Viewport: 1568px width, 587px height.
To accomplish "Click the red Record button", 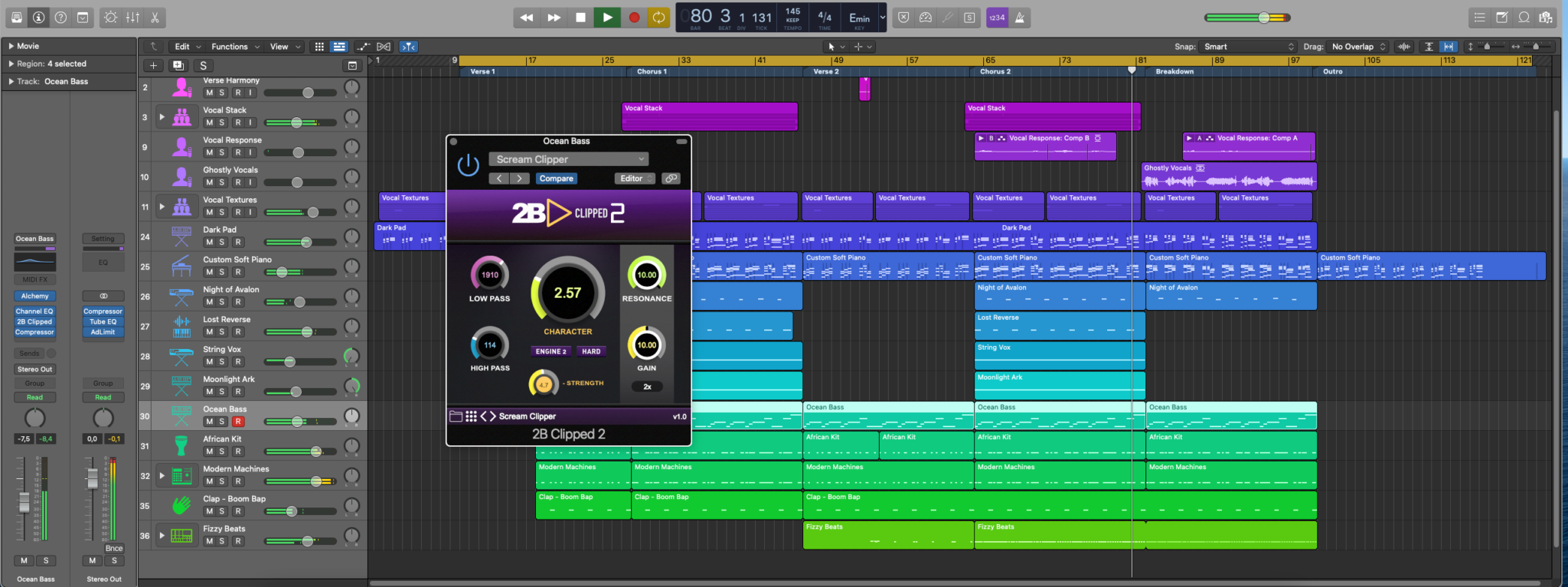I will tap(634, 18).
